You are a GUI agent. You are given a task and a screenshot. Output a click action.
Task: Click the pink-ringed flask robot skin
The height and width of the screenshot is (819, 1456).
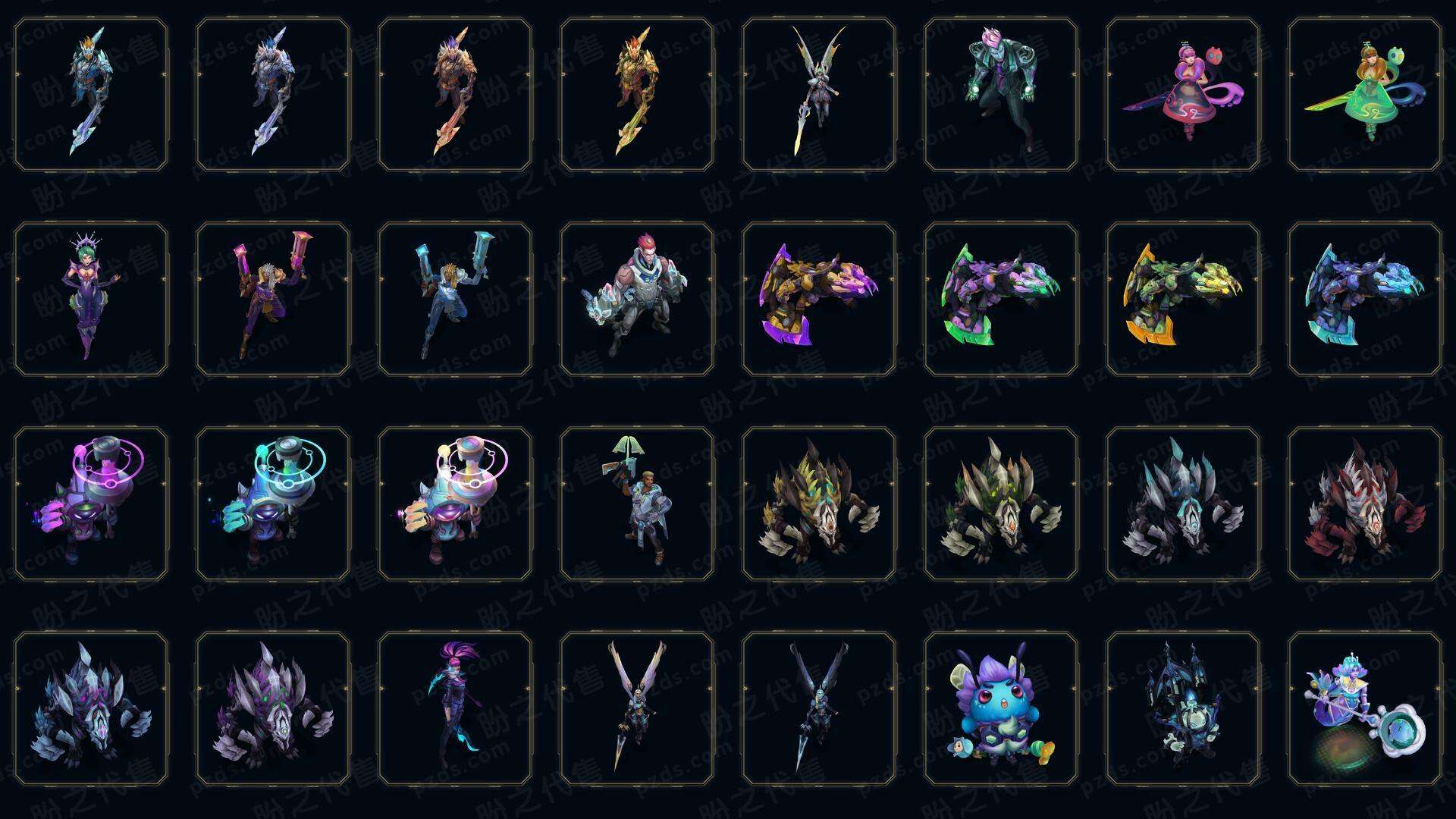91,504
